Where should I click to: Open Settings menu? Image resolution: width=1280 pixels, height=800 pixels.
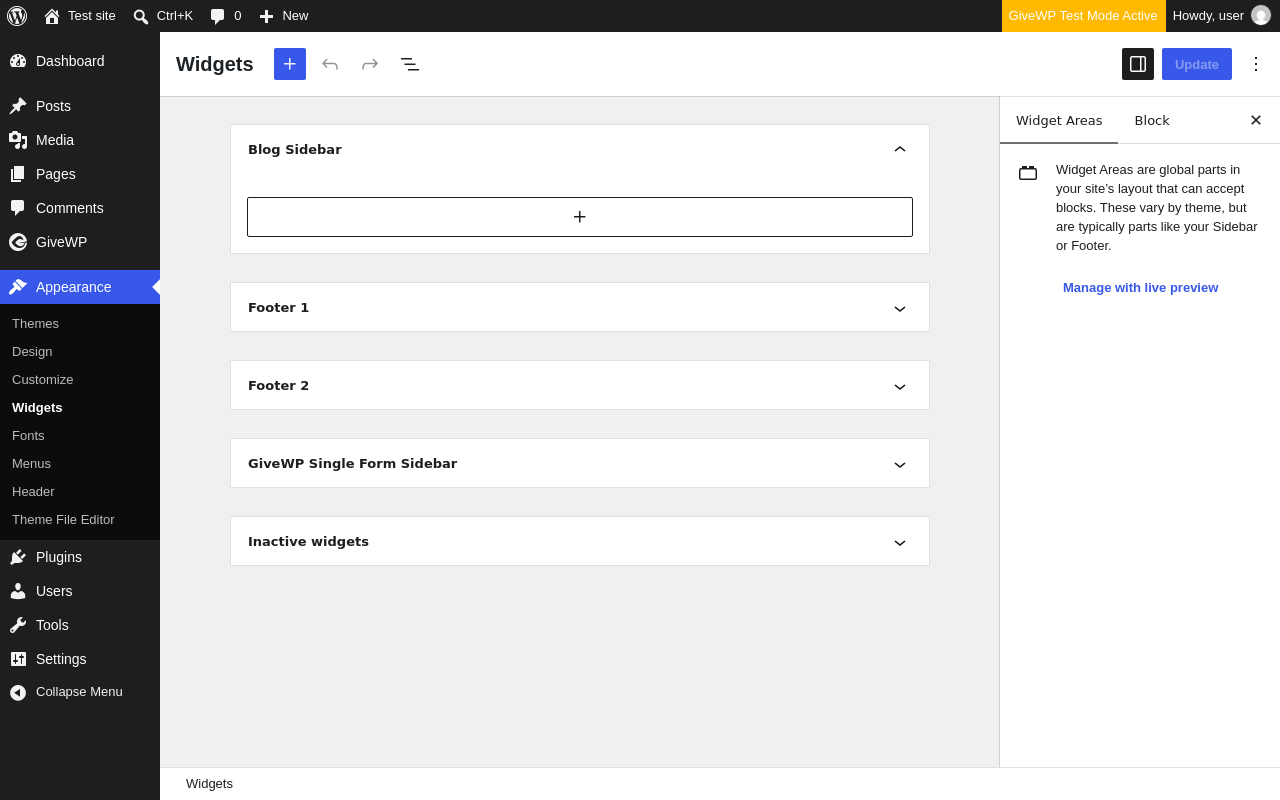point(80,659)
